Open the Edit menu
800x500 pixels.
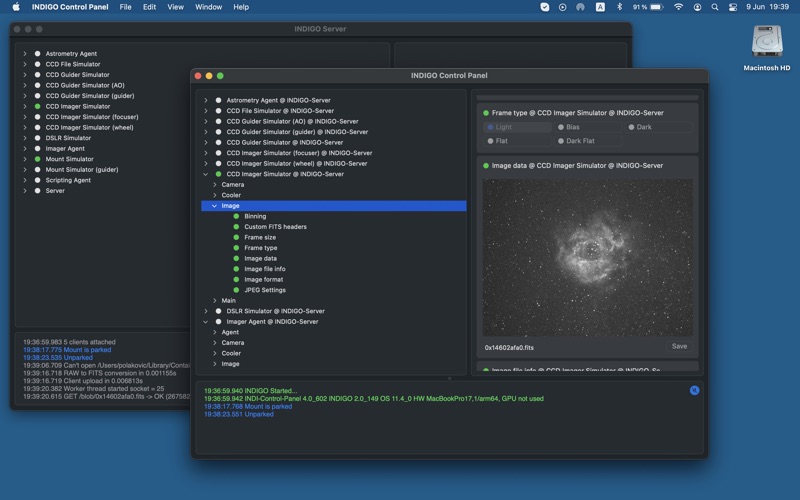149,7
